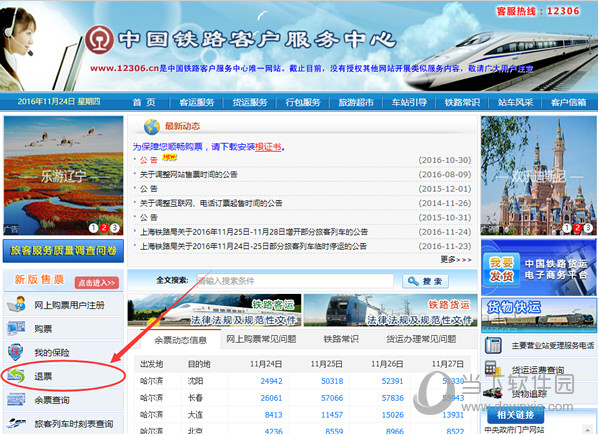Viewport: 598px width, 436px height.
Task: Click the China Railway logo emblem
Action: (99, 40)
